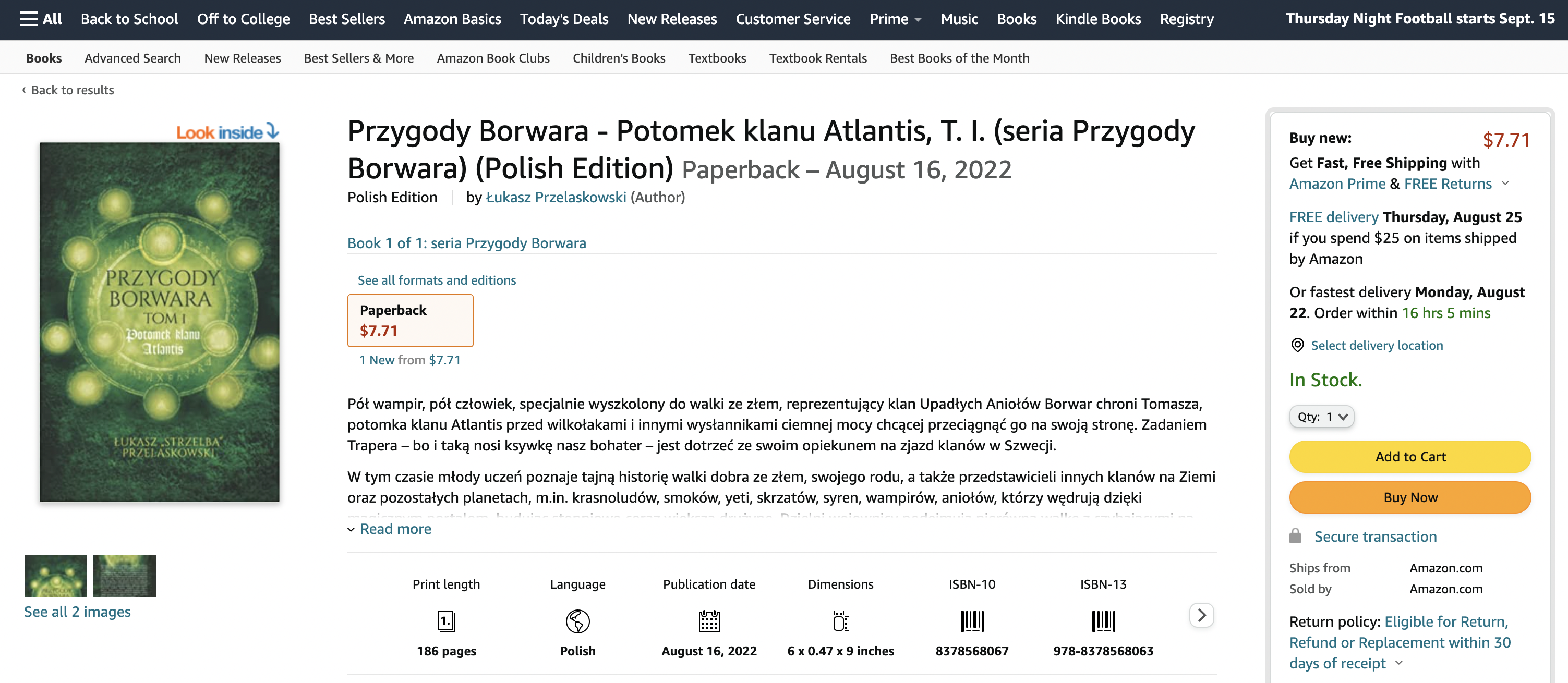Expand the FREE Returns details chevron

coord(1505,183)
